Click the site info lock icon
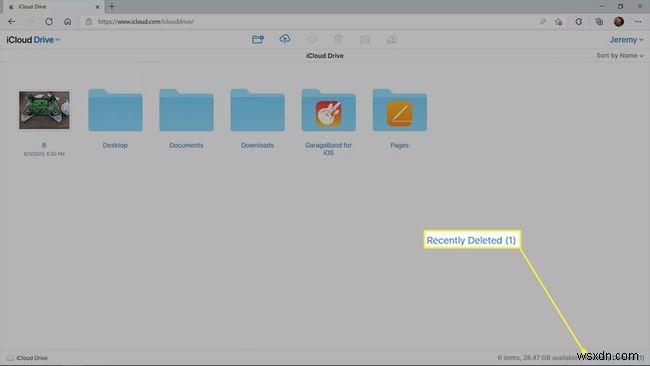 coord(89,22)
